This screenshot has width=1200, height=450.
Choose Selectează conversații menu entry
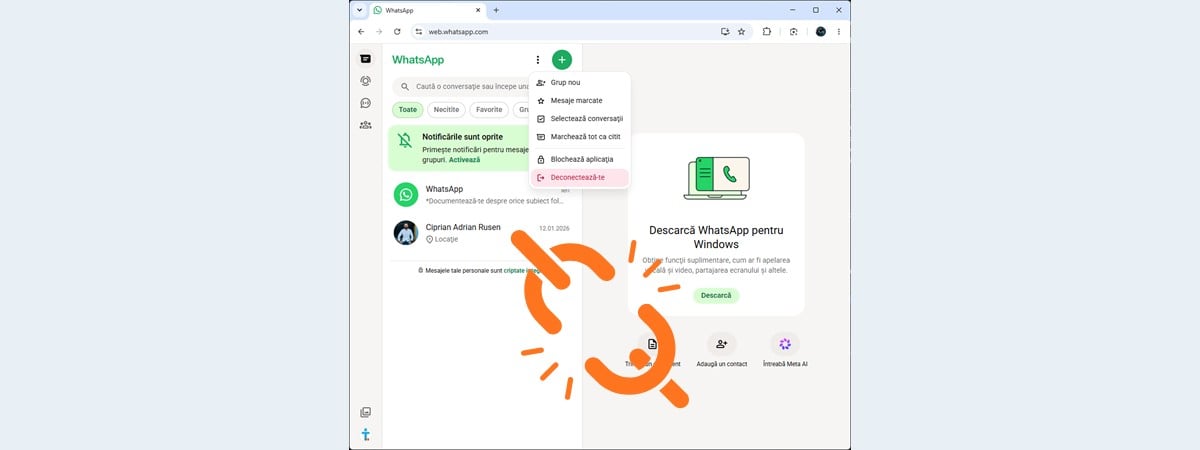580,118
